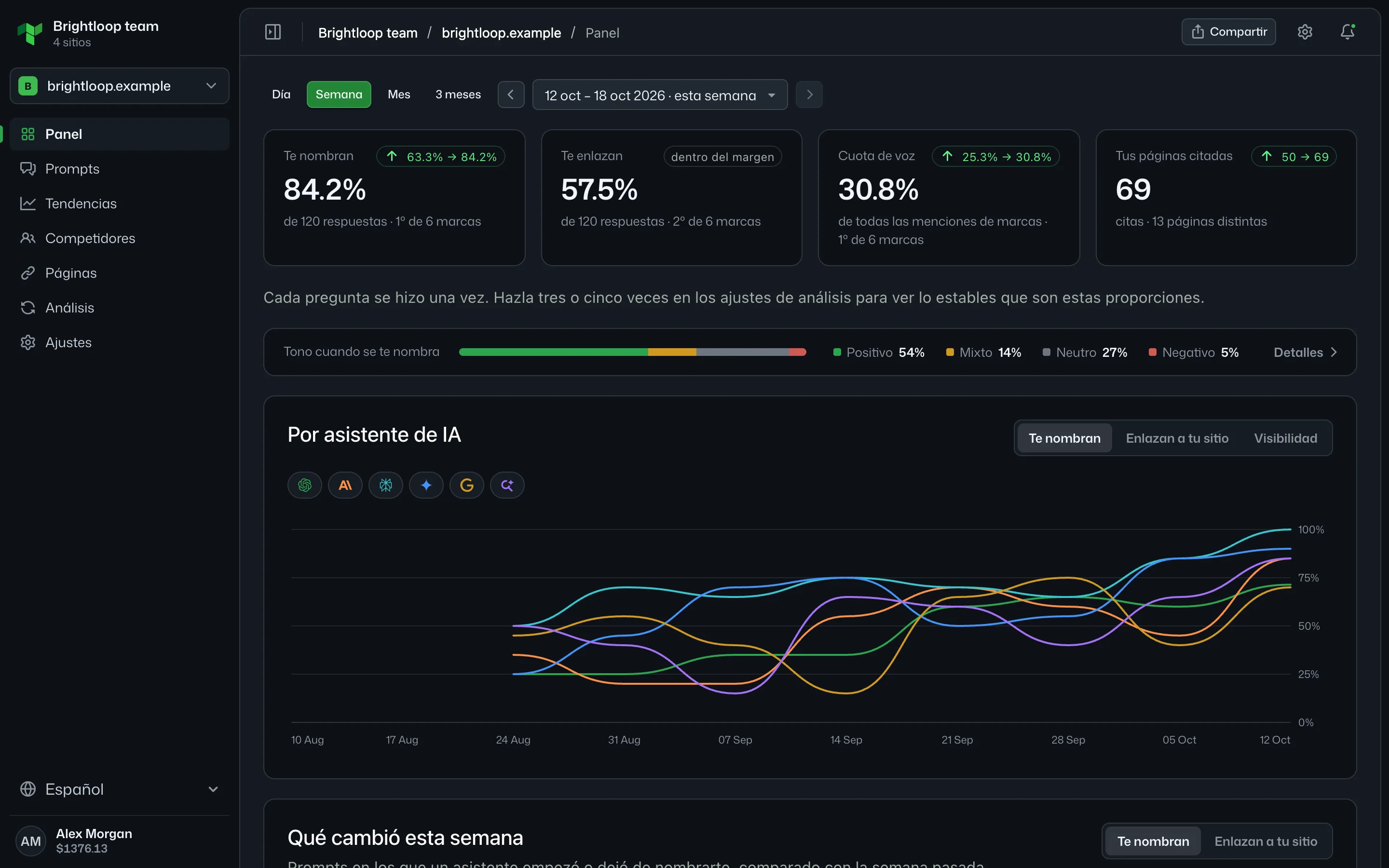The height and width of the screenshot is (868, 1389).
Task: Go to previous week with left arrow
Action: 511,95
